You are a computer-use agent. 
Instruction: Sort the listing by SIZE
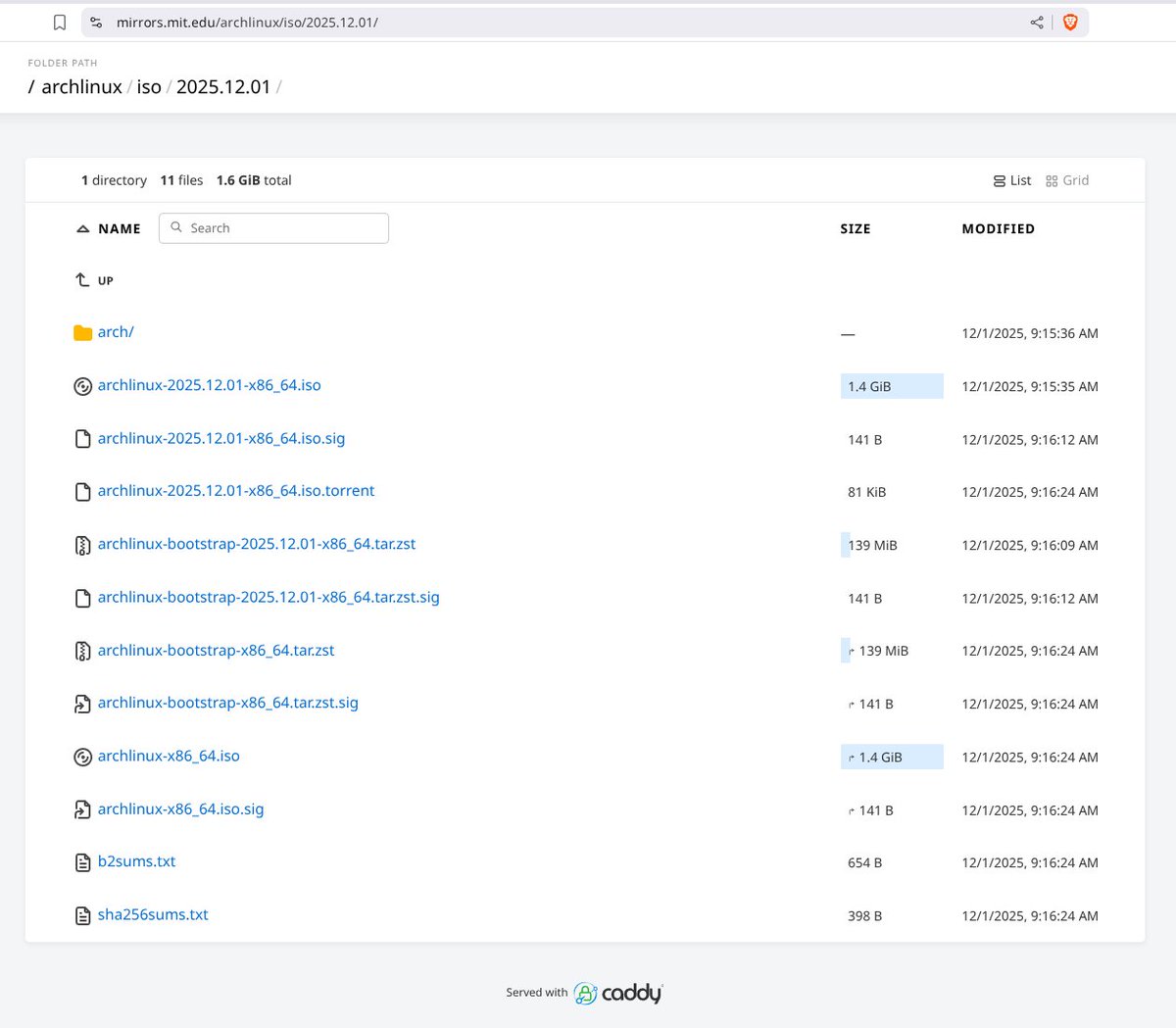point(856,228)
